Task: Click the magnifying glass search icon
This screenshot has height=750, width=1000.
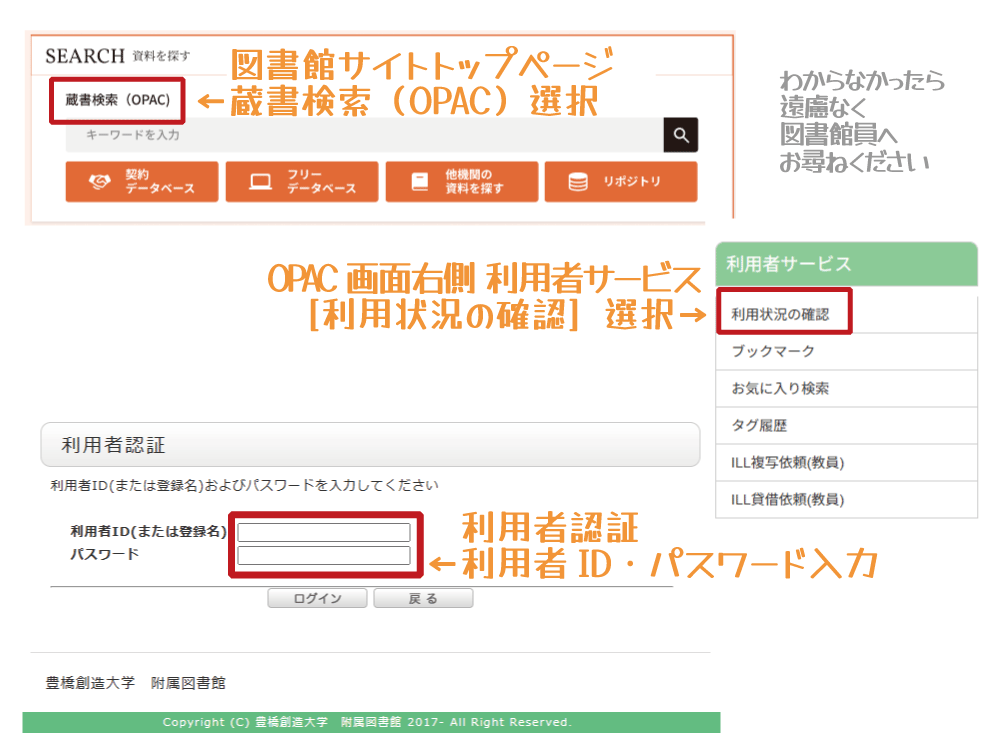Action: 680,135
